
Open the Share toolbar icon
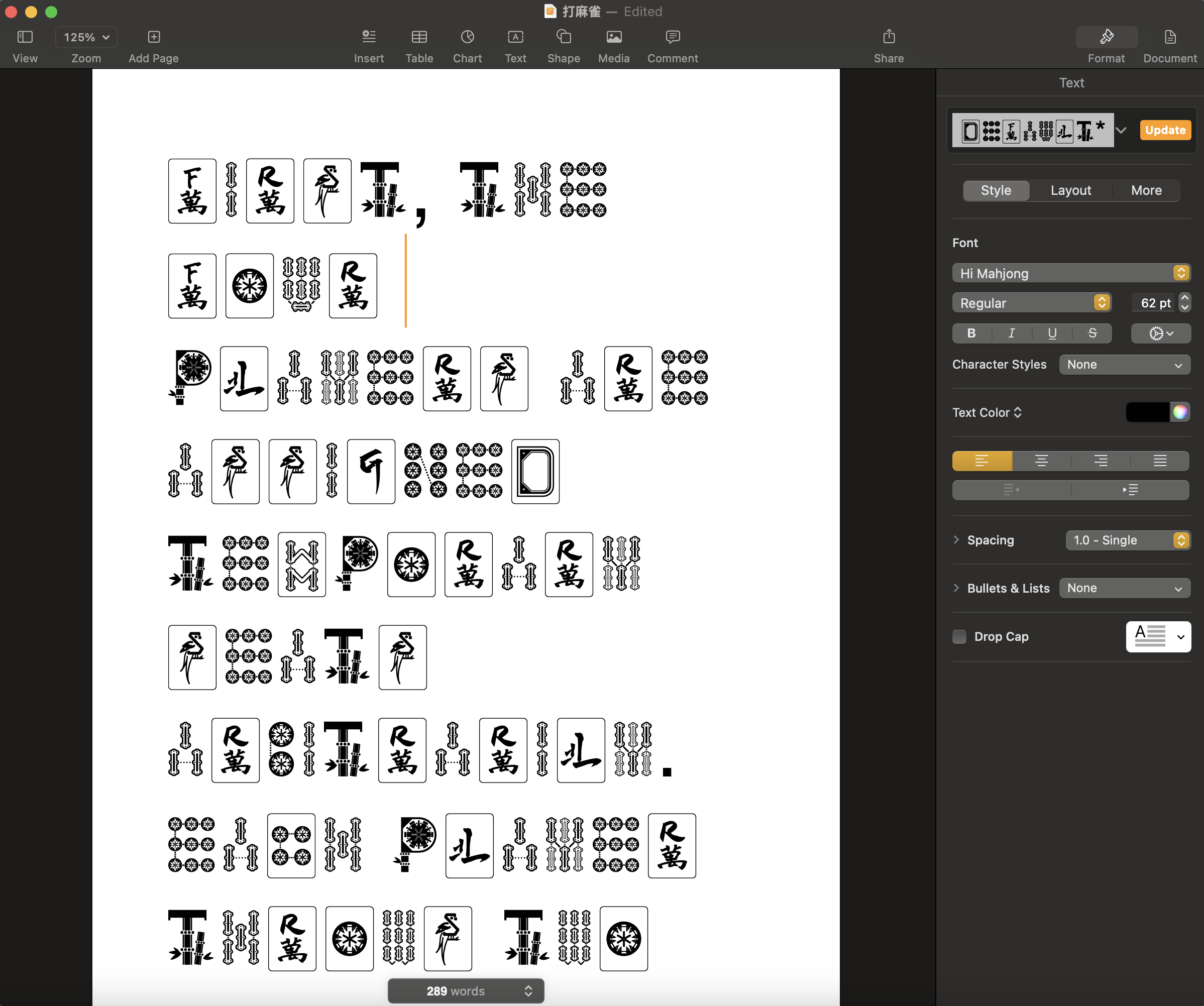[x=889, y=46]
